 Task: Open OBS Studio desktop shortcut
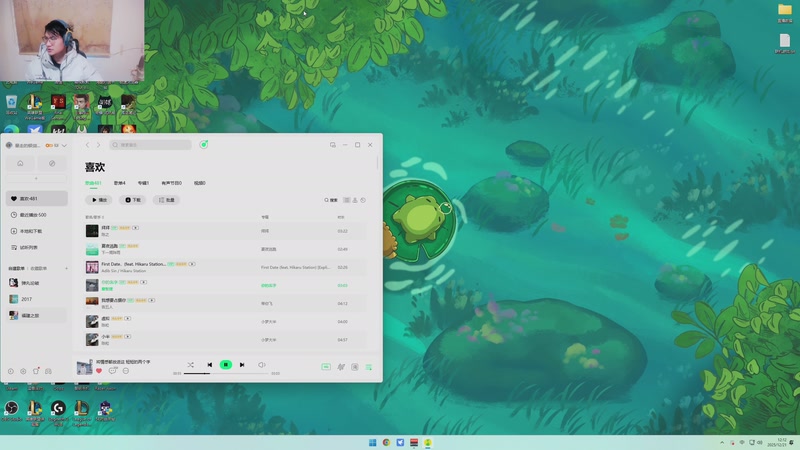(11, 410)
